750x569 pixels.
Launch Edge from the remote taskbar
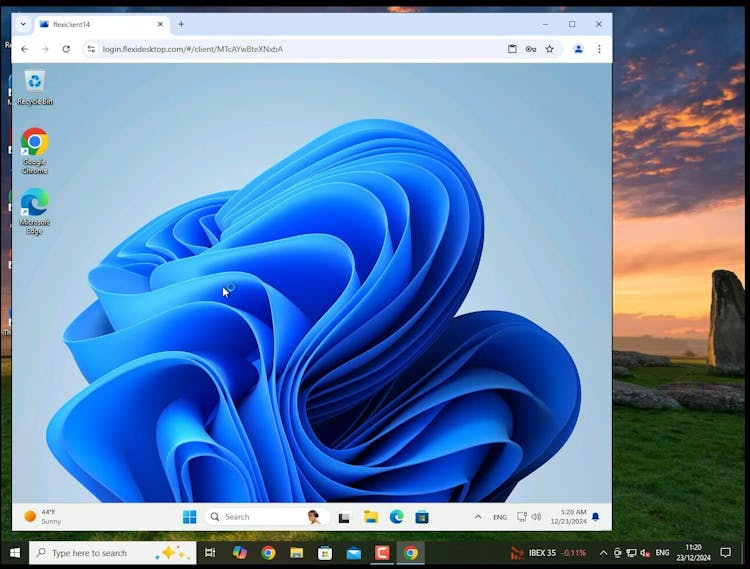click(396, 517)
